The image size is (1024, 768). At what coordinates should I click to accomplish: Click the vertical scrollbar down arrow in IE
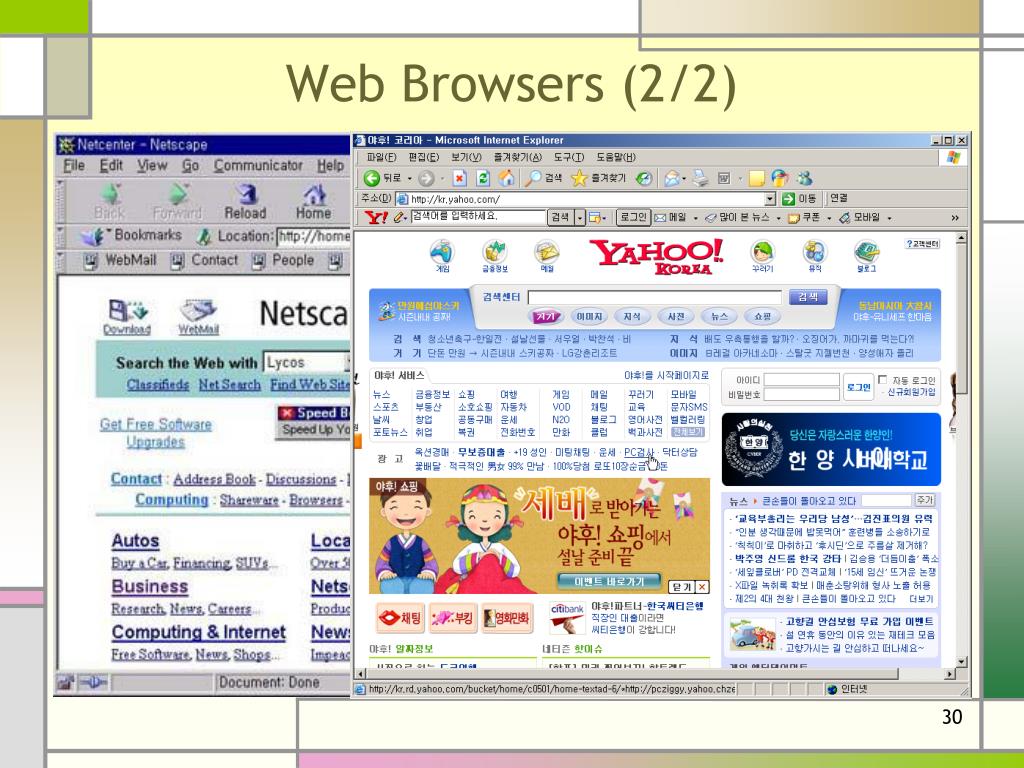coord(961,662)
